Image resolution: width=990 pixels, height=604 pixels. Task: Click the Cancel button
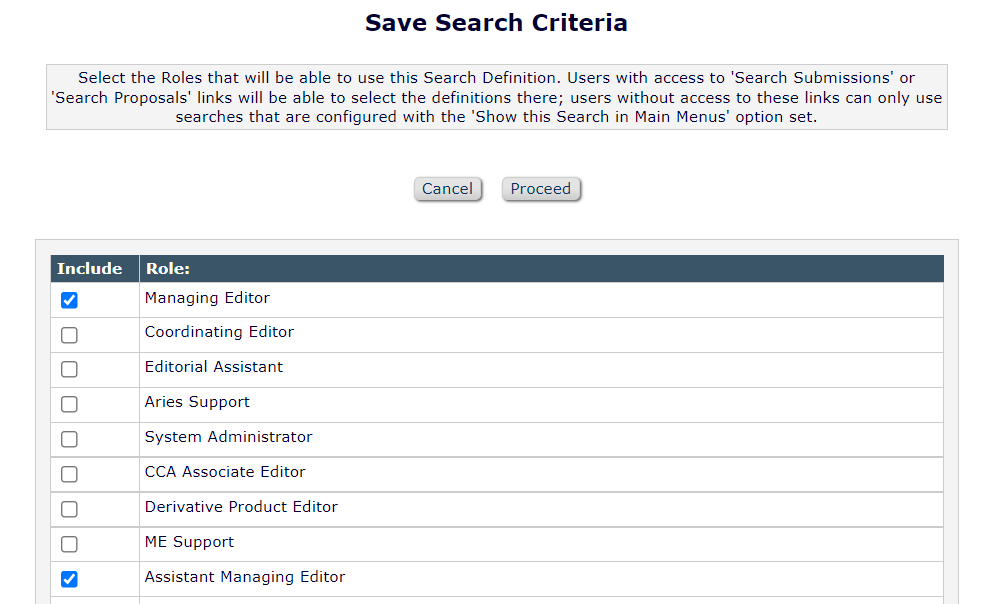[x=447, y=189]
